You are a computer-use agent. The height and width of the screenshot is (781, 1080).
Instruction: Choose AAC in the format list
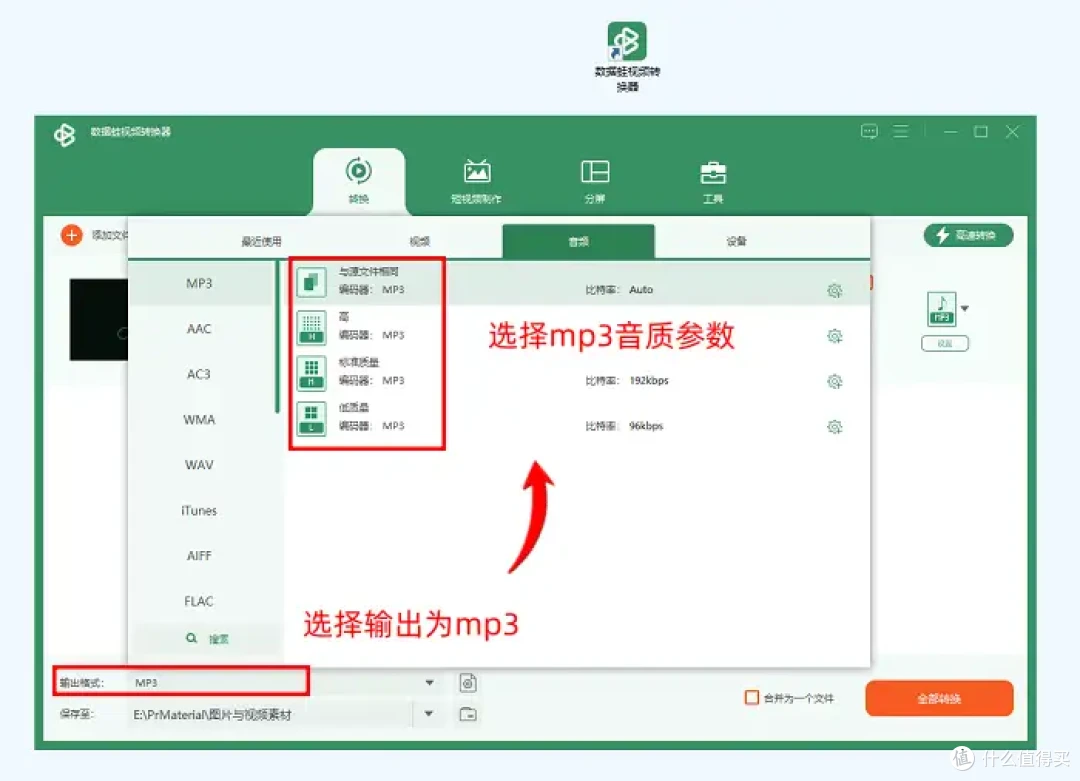coord(199,329)
